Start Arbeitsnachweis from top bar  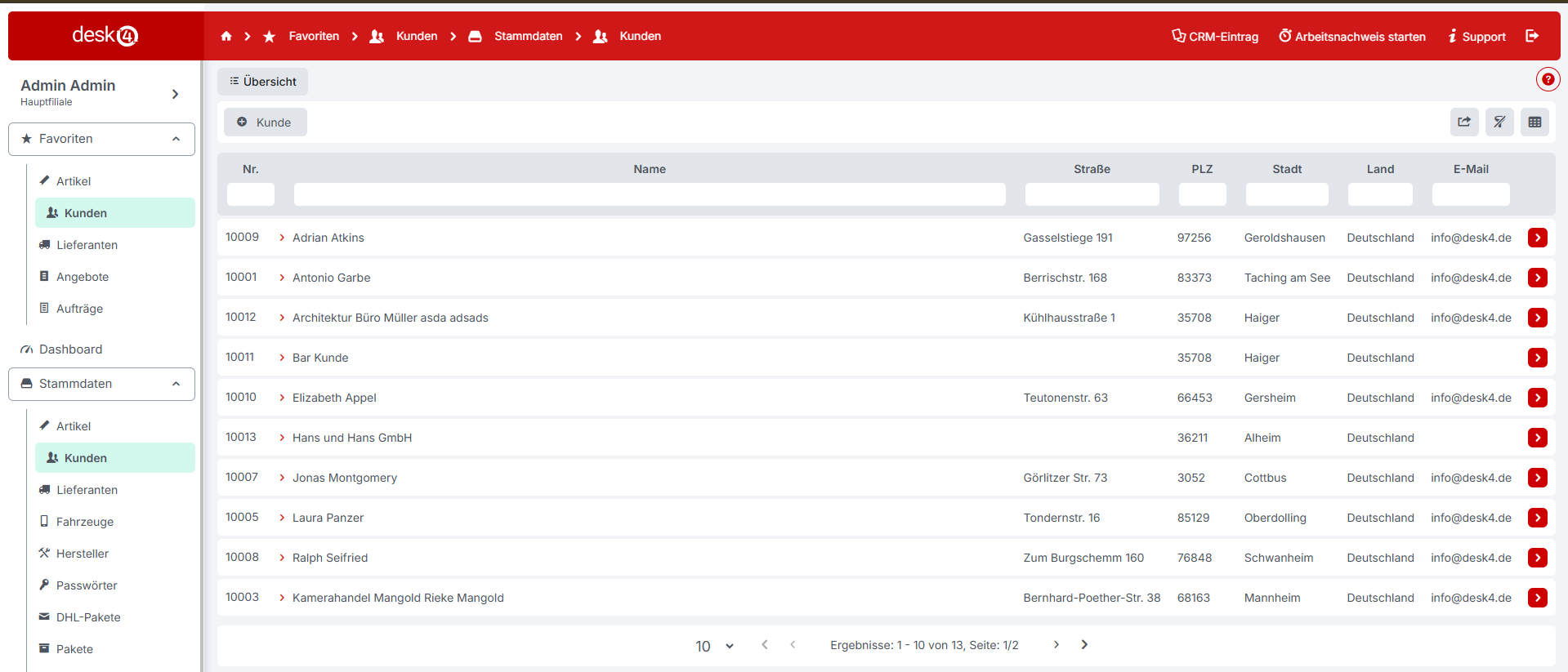(x=1351, y=37)
